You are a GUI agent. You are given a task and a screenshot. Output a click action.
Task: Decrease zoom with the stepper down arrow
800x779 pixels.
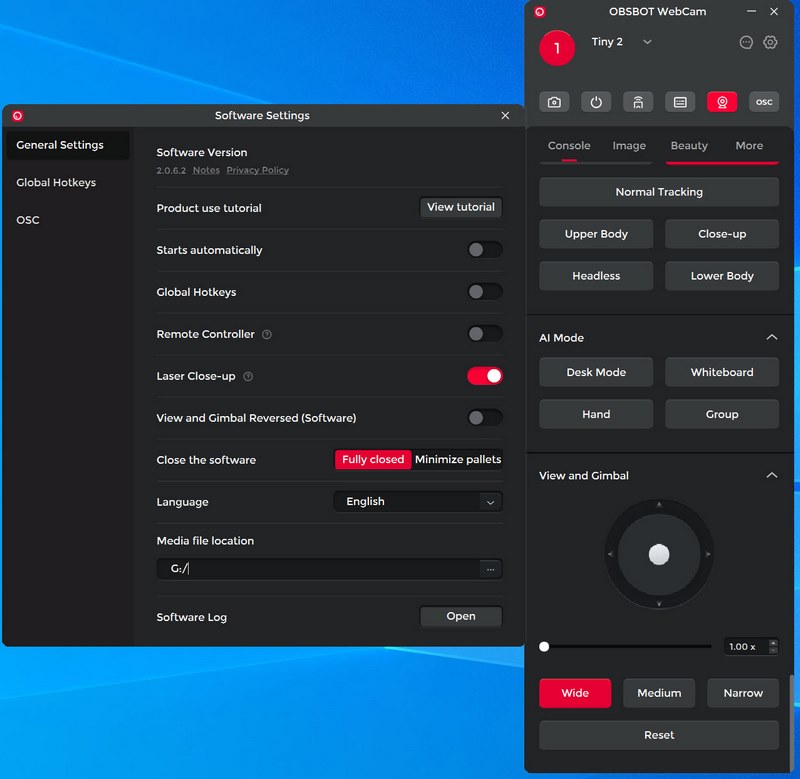pos(773,650)
